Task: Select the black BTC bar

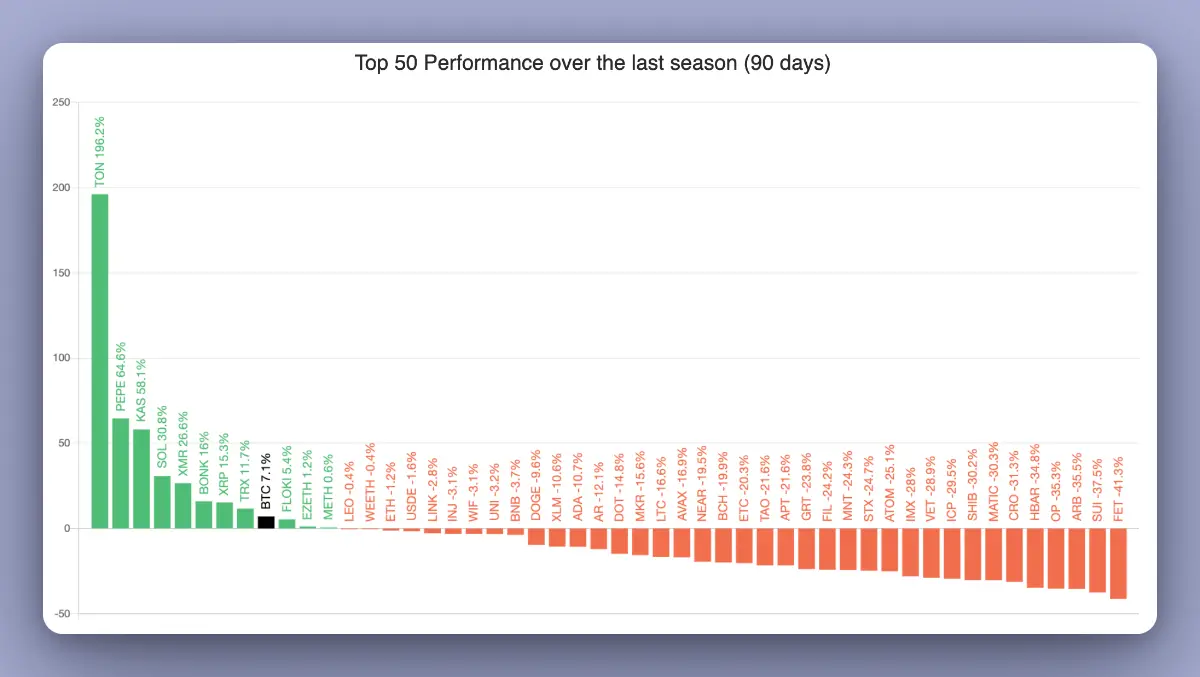Action: point(266,522)
